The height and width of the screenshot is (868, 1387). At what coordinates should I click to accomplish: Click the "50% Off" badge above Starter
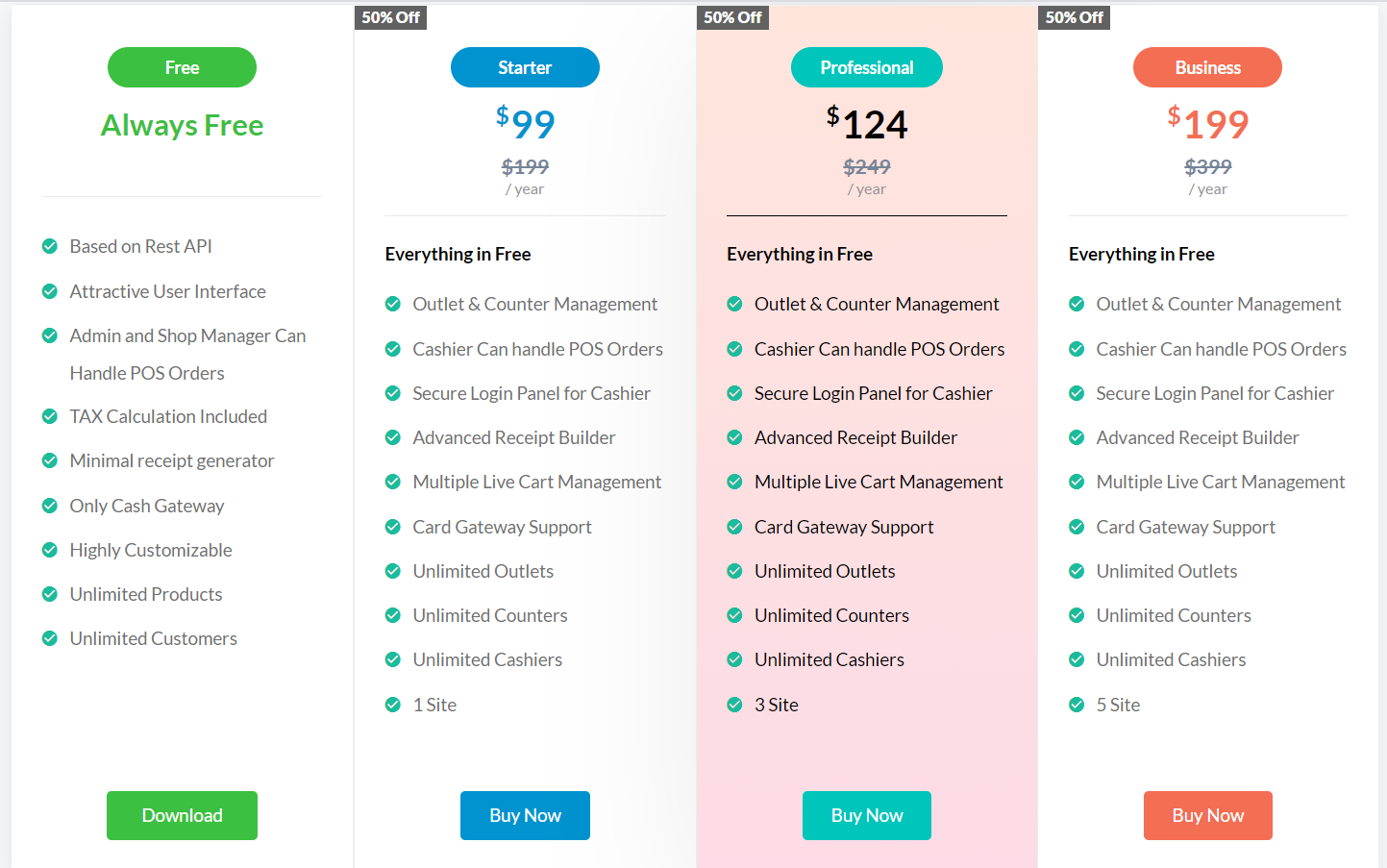pos(390,16)
